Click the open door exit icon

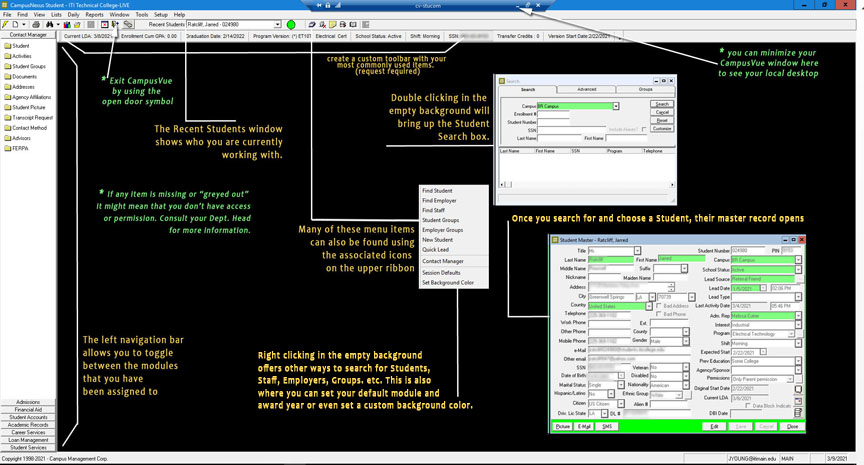[x=116, y=25]
